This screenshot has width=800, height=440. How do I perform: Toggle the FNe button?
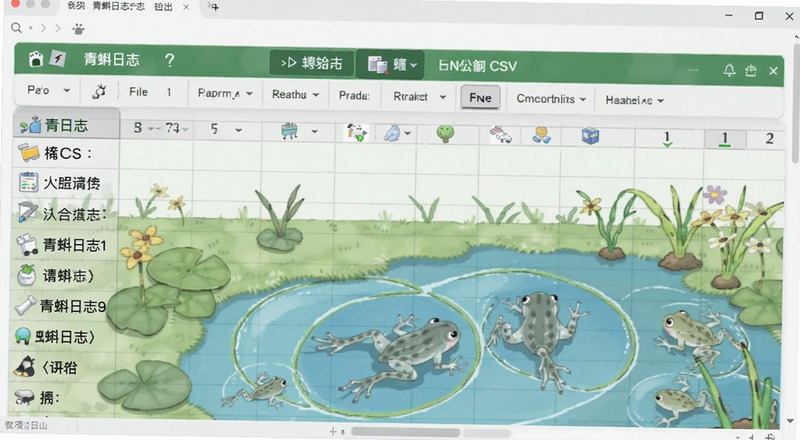pos(480,97)
